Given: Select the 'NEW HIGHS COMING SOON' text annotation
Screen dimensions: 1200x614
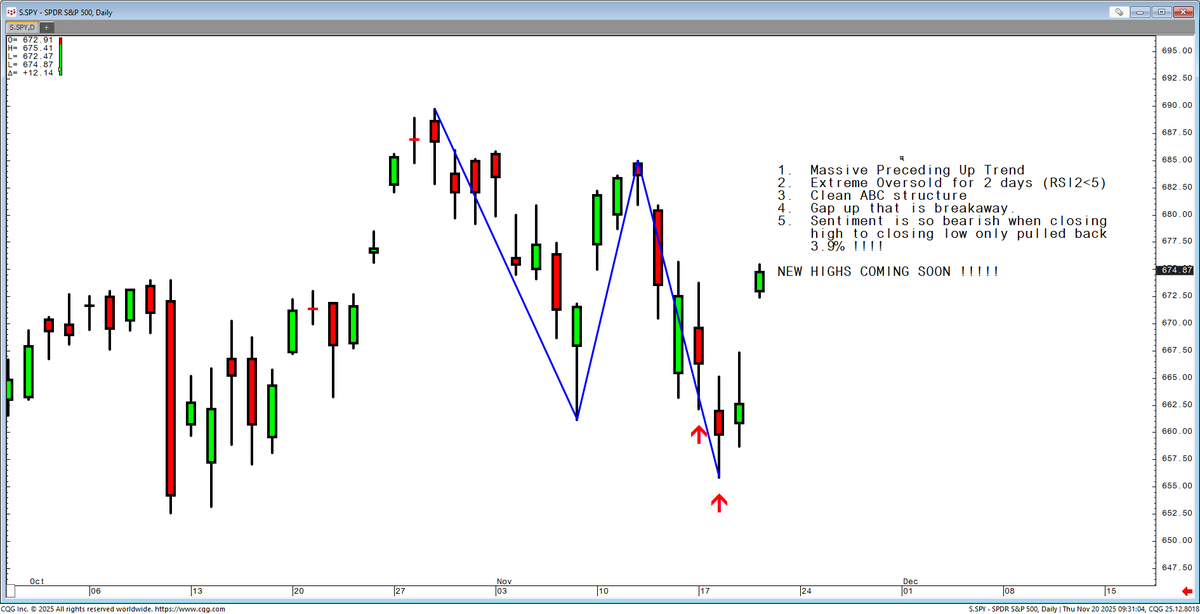Looking at the screenshot, I should (887, 271).
